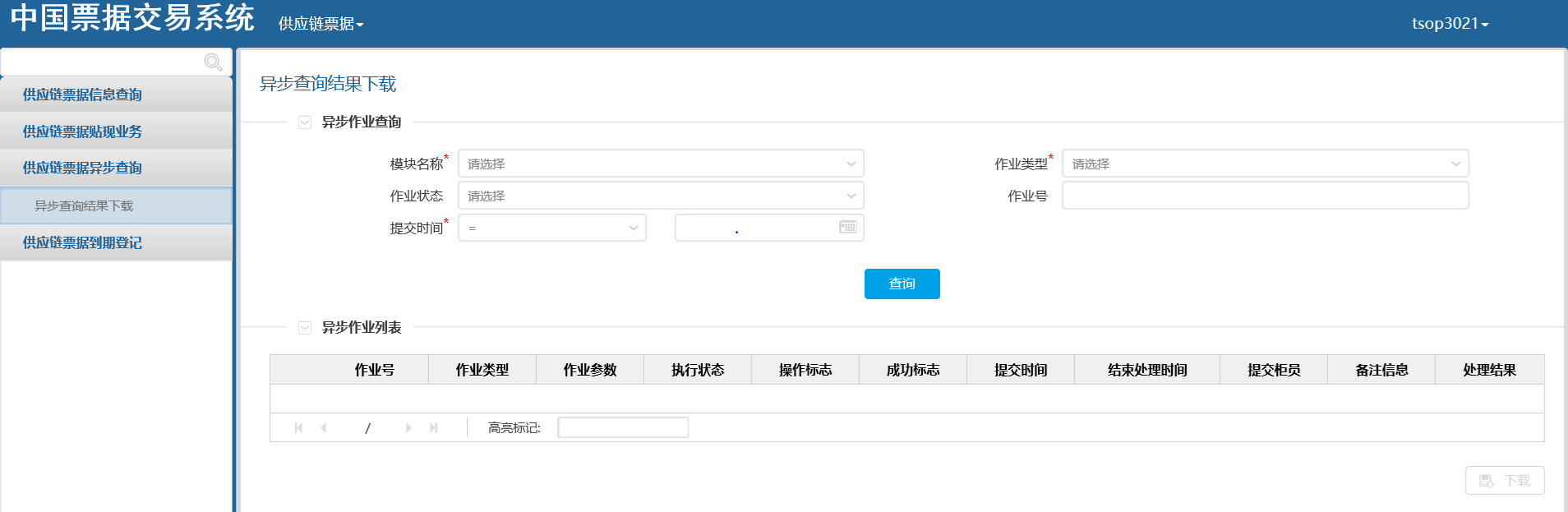The width and height of the screenshot is (1568, 512).
Task: Collapse the 异步作业列表 section
Action: click(x=305, y=328)
